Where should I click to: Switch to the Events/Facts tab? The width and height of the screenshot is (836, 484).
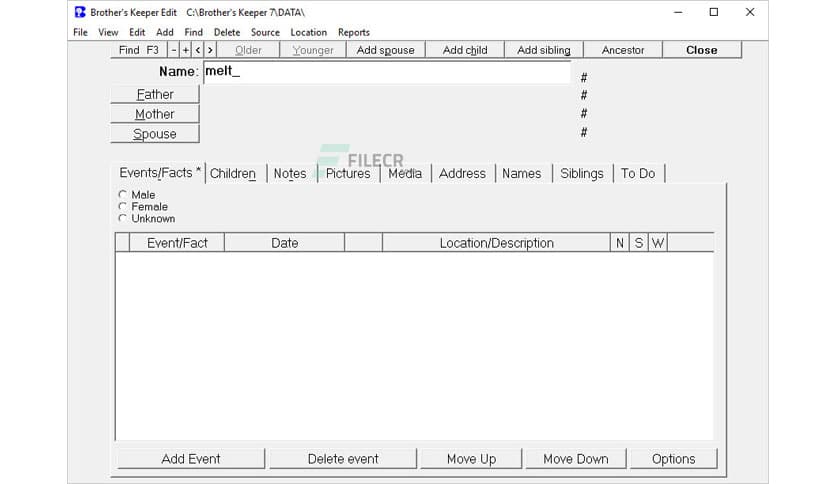(159, 173)
